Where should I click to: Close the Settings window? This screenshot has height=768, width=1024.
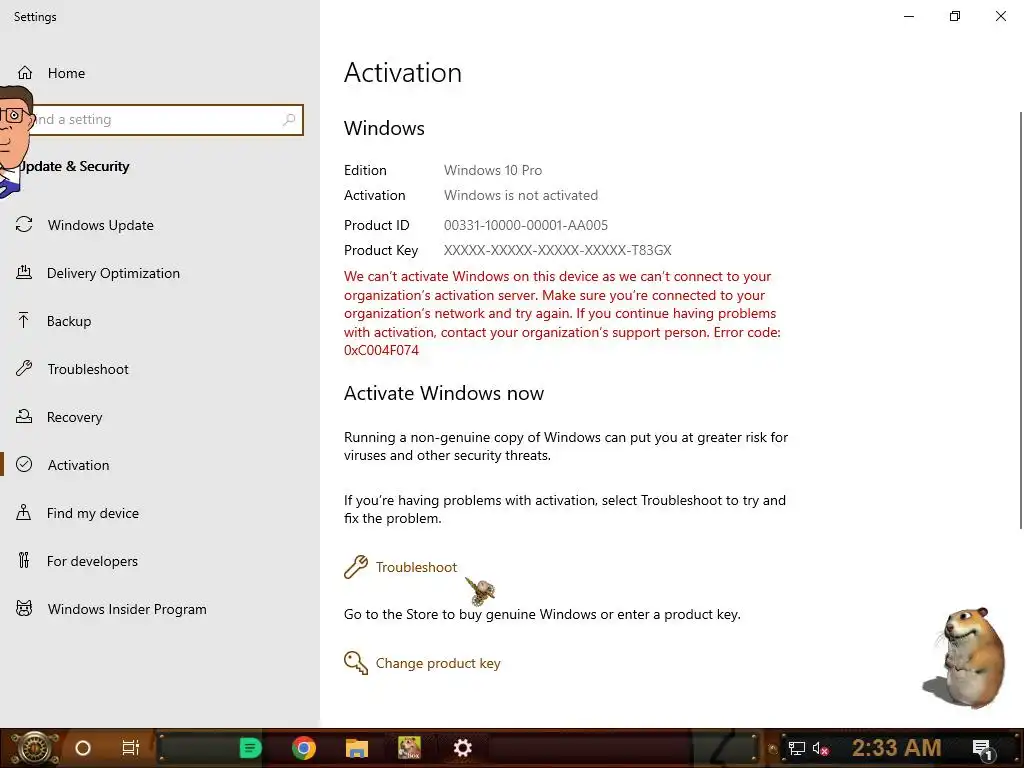coord(1000,16)
